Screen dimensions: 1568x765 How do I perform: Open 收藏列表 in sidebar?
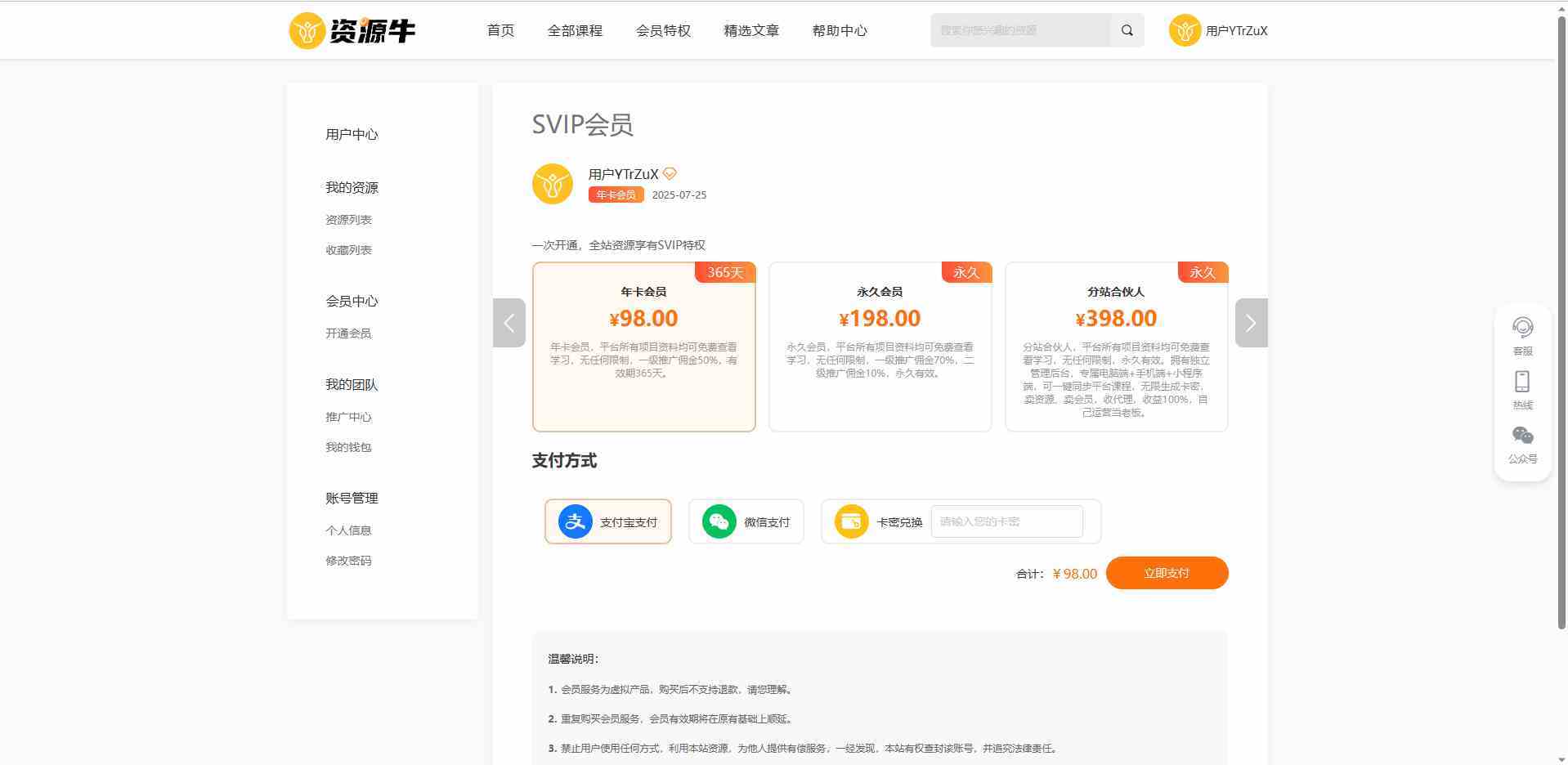348,250
